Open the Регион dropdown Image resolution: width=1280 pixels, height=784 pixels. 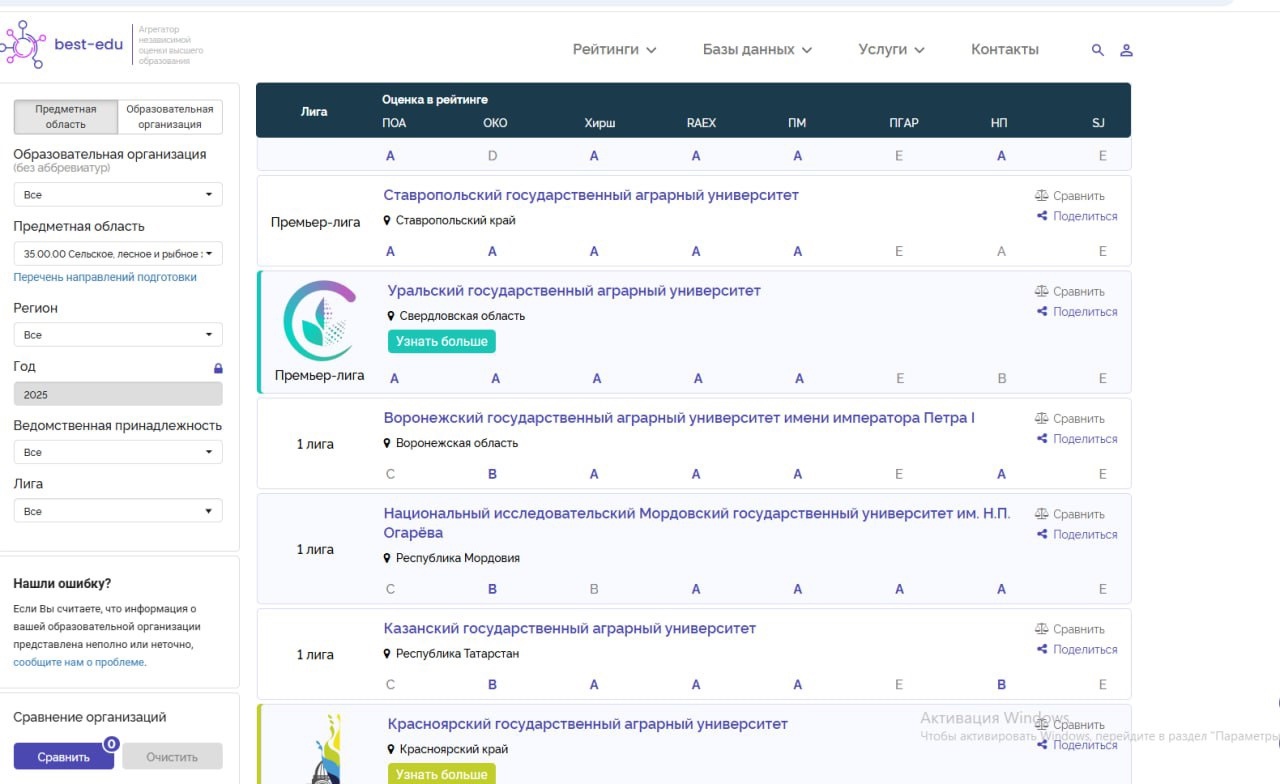[x=118, y=335]
